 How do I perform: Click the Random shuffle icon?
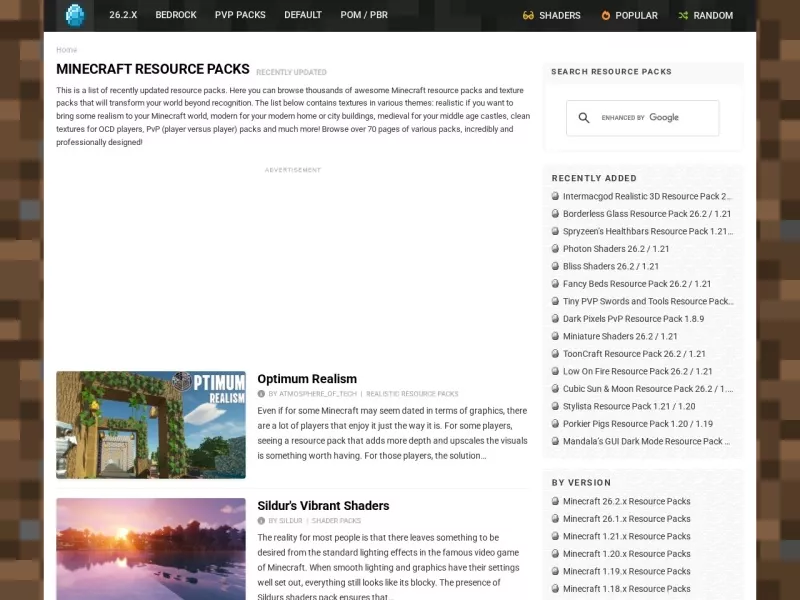683,15
